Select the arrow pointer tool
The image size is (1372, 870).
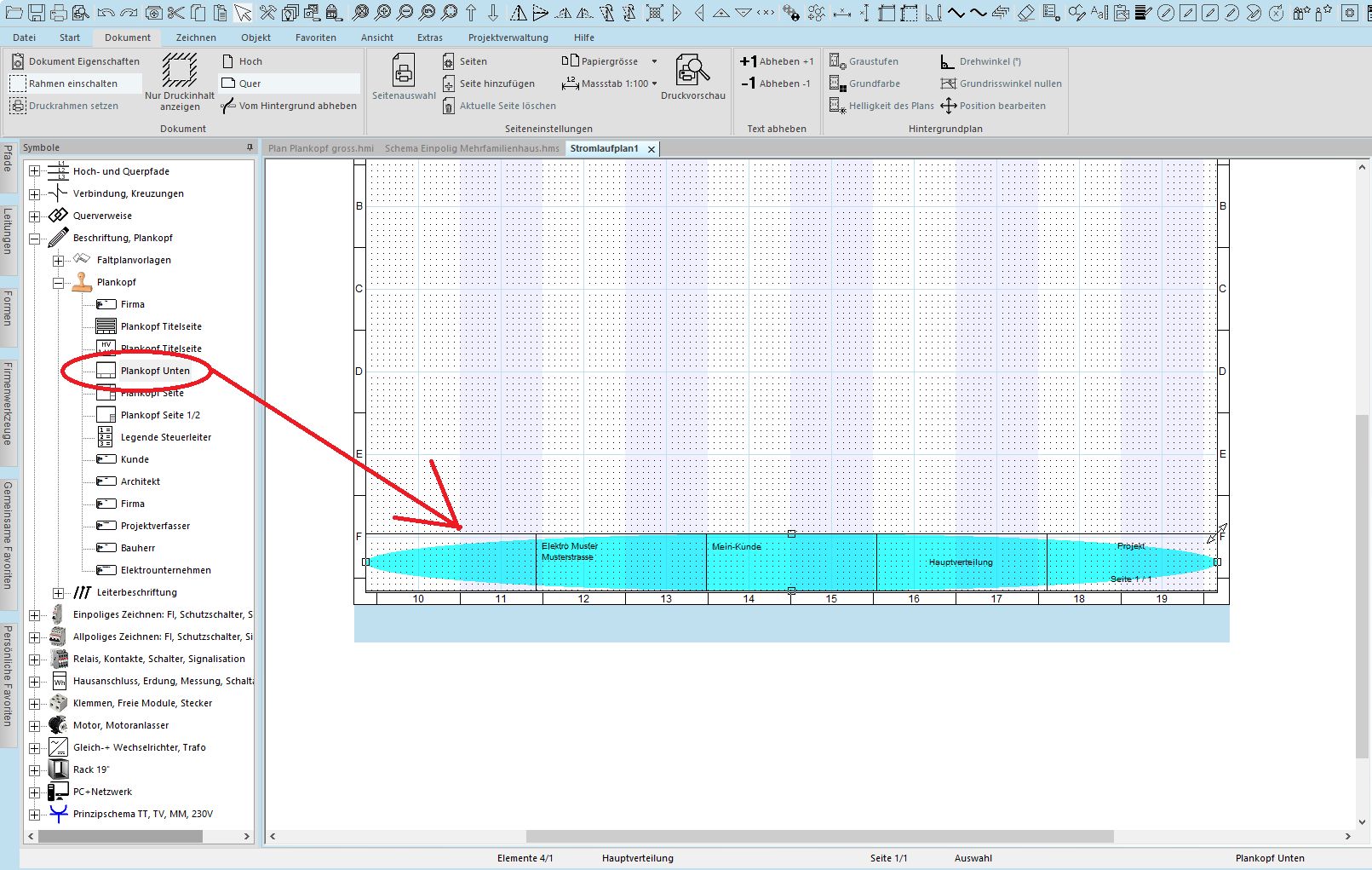[x=244, y=13]
